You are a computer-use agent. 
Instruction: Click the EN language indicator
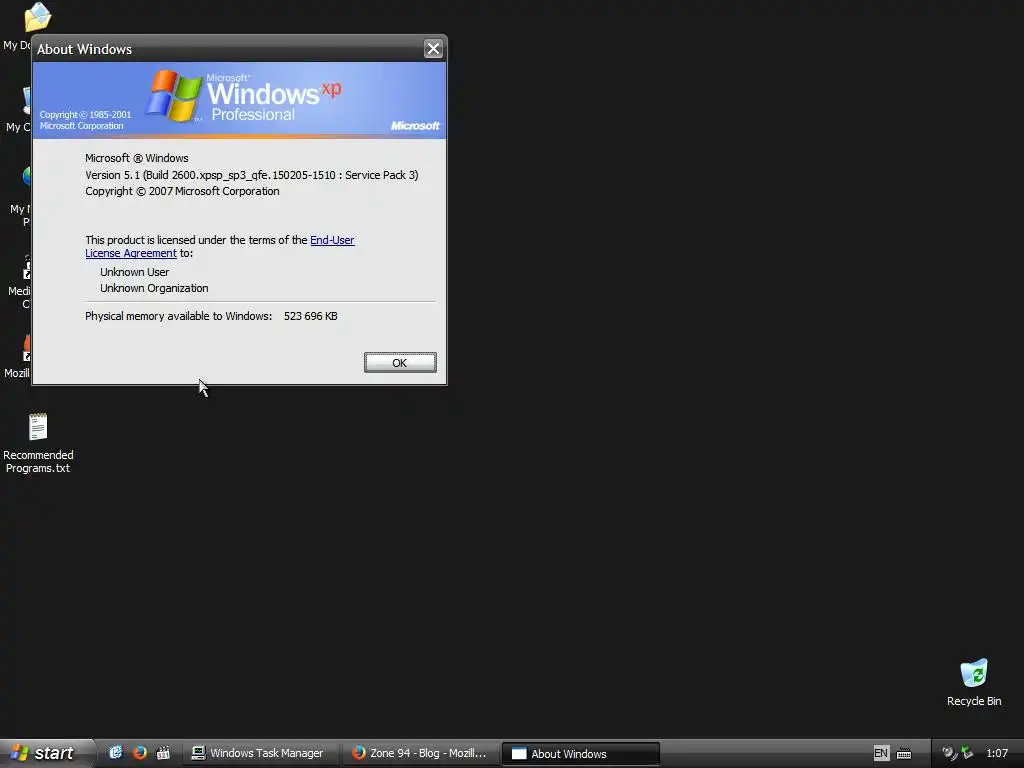[880, 753]
